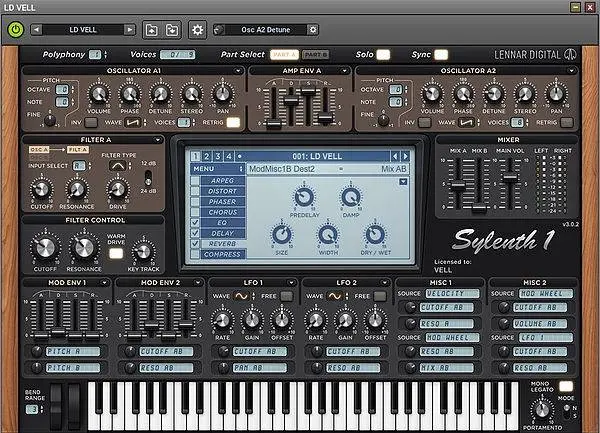Select display page tab 2
This screenshot has height=433, width=600.
click(x=207, y=156)
